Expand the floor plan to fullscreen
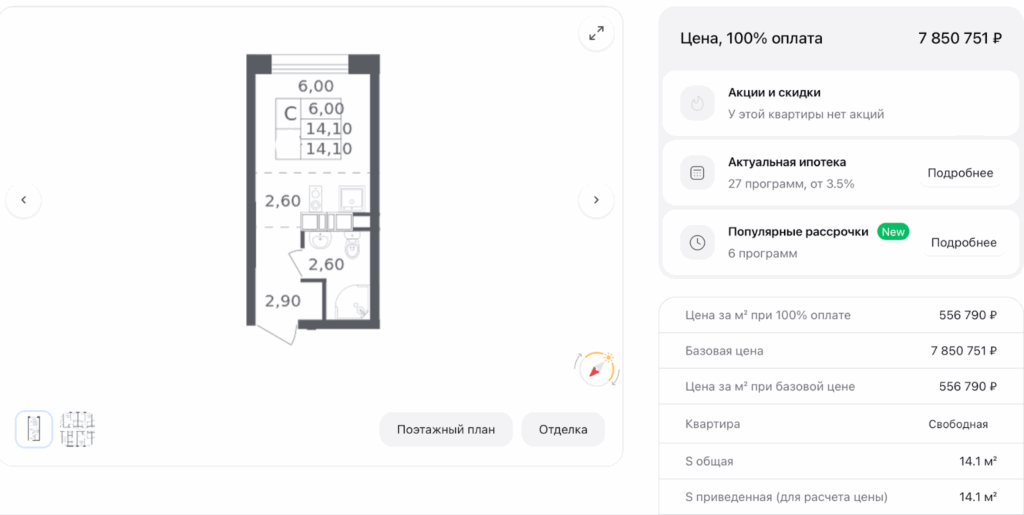Screen dimensions: 1024x515 pos(597,34)
